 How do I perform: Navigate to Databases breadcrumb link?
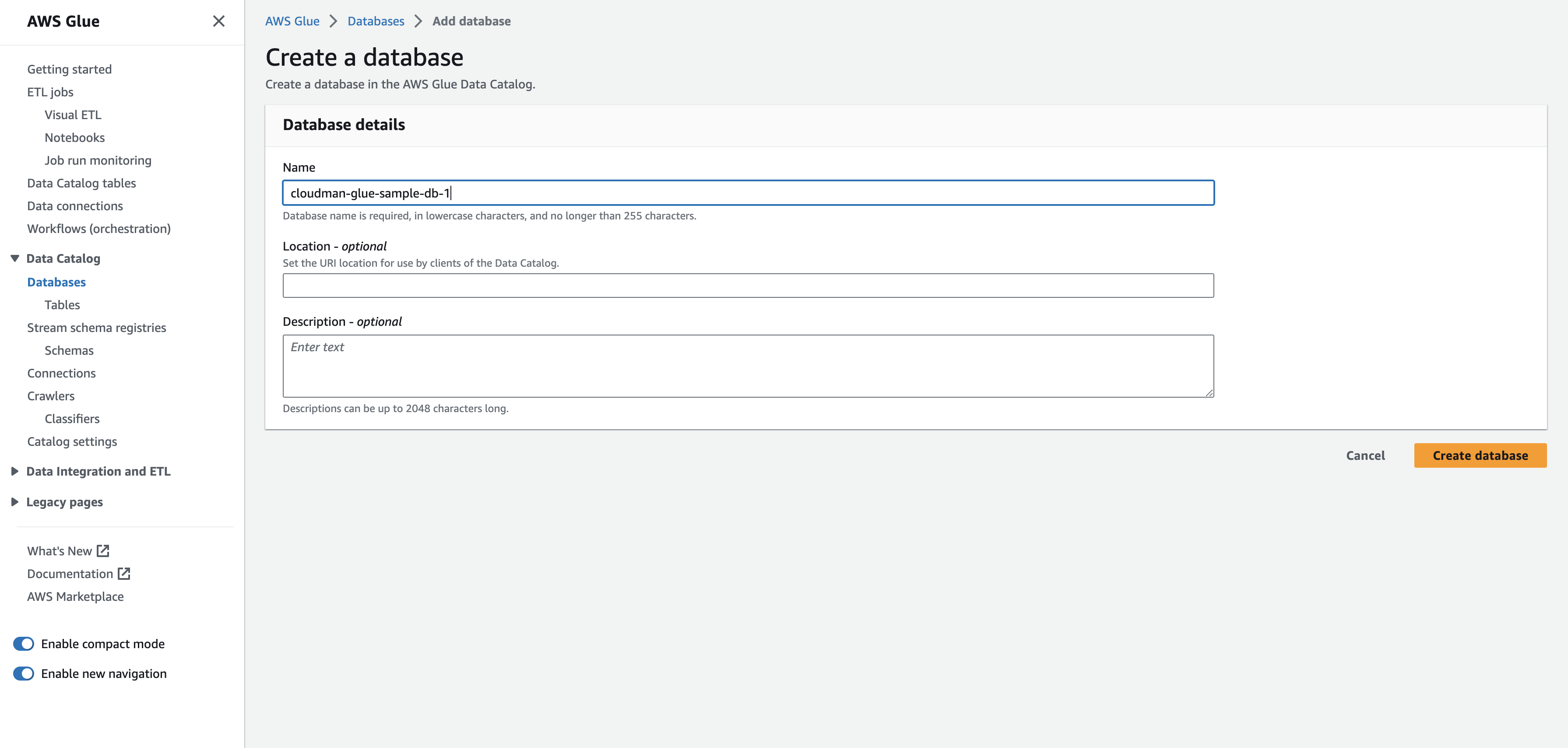coord(376,21)
